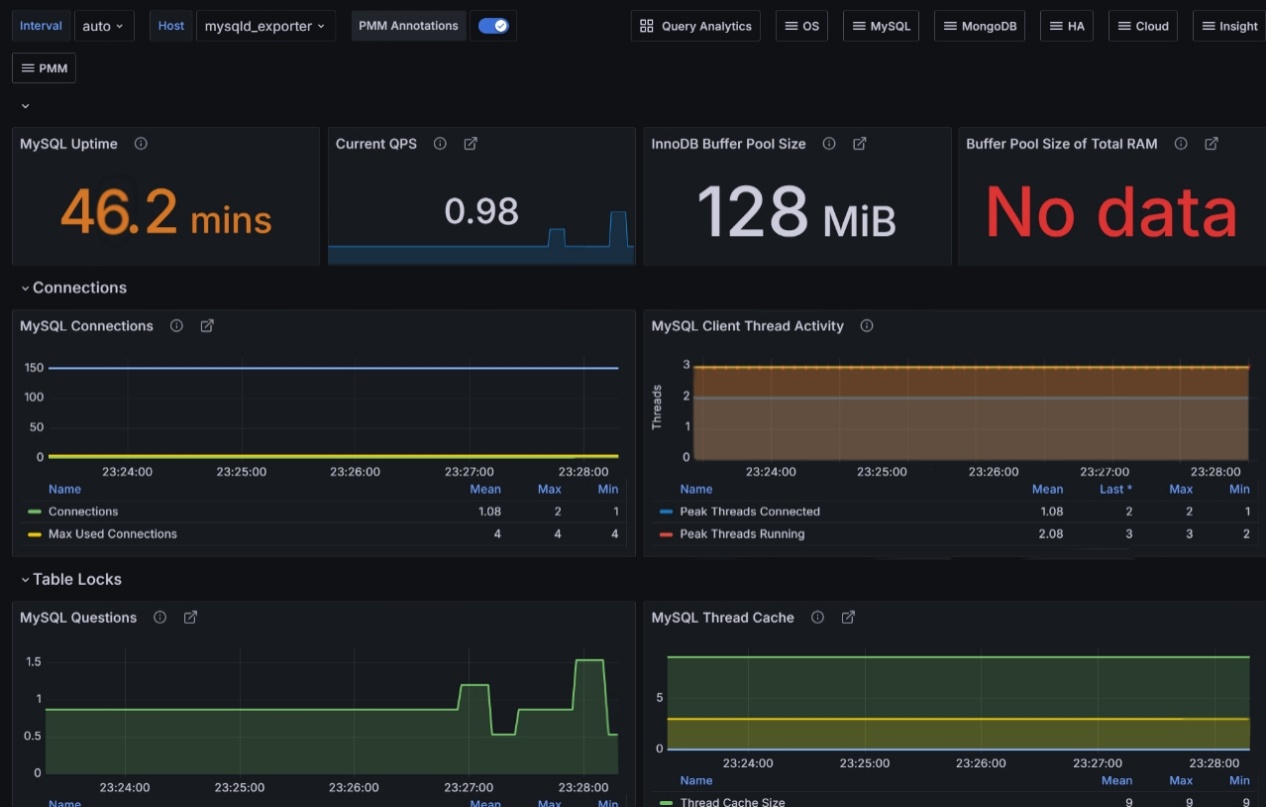Click the Current QPS panel title

[x=376, y=144]
